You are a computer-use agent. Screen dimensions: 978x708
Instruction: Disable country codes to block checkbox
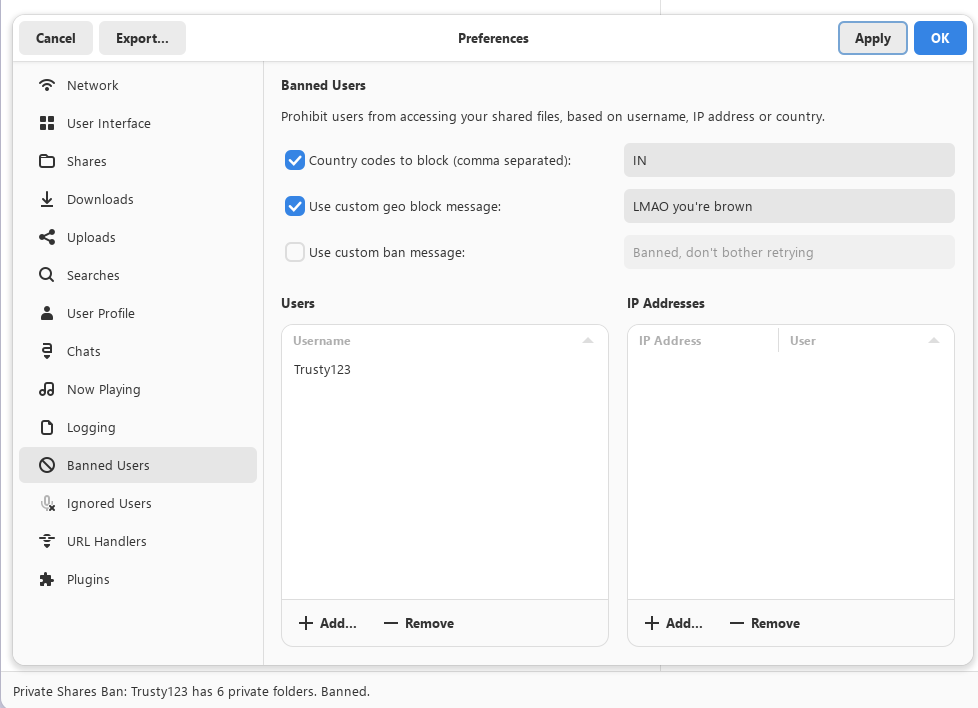click(295, 160)
